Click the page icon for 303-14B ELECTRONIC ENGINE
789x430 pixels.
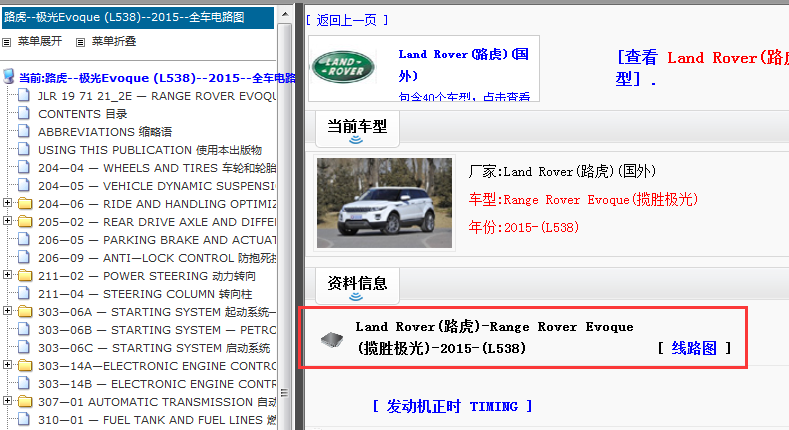pos(24,383)
